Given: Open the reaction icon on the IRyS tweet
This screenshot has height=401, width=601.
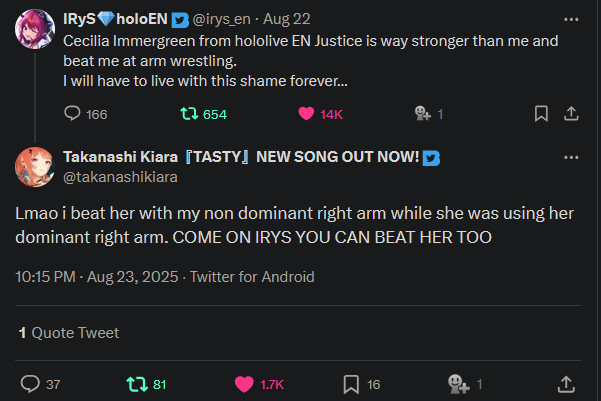Looking at the screenshot, I should coord(423,113).
